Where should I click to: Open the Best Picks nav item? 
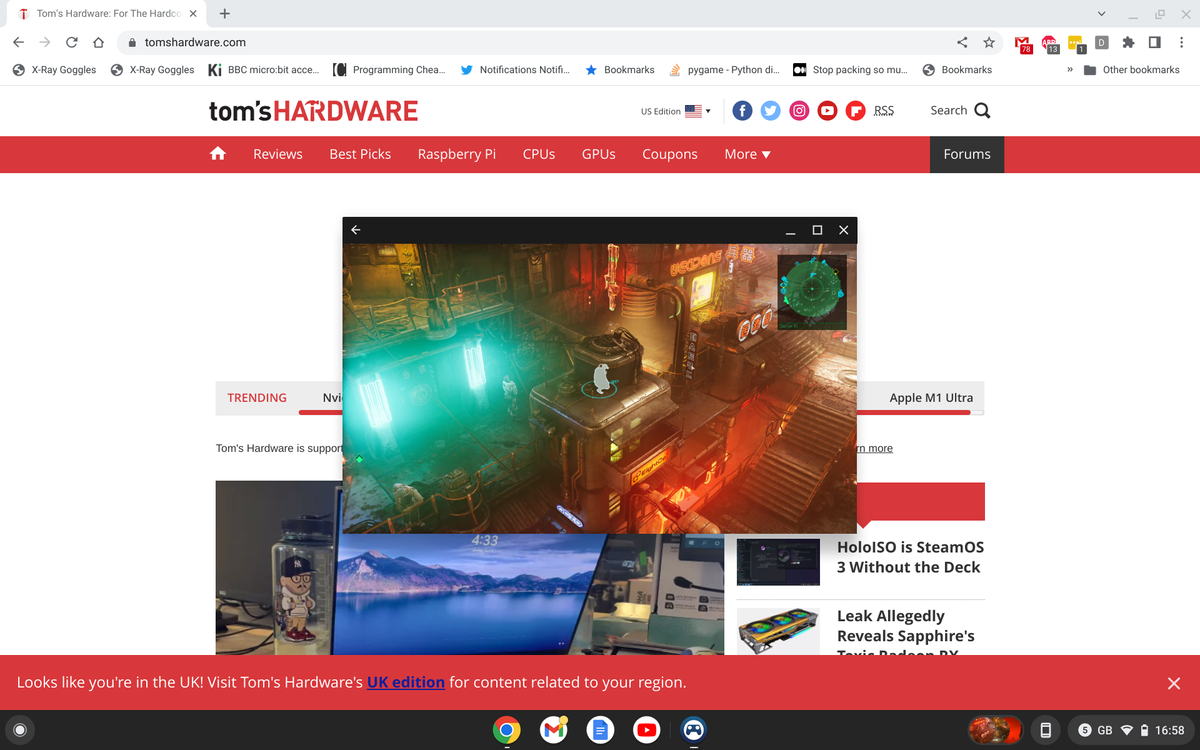click(x=360, y=154)
